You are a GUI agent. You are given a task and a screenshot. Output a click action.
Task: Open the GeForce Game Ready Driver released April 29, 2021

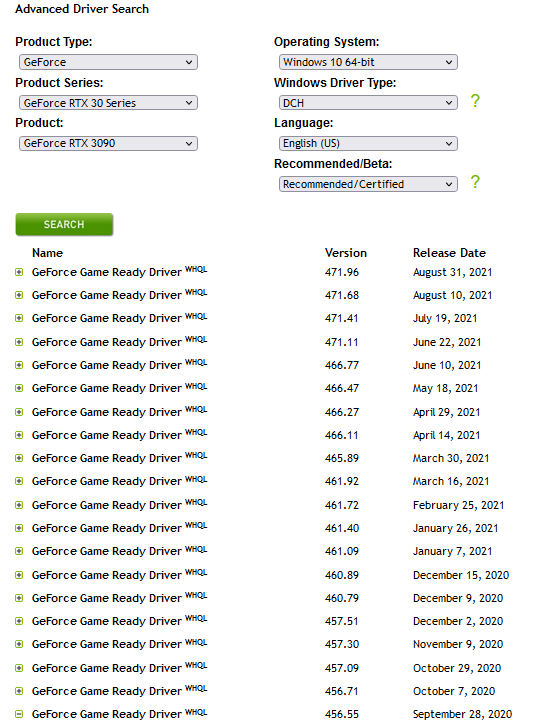[120, 412]
